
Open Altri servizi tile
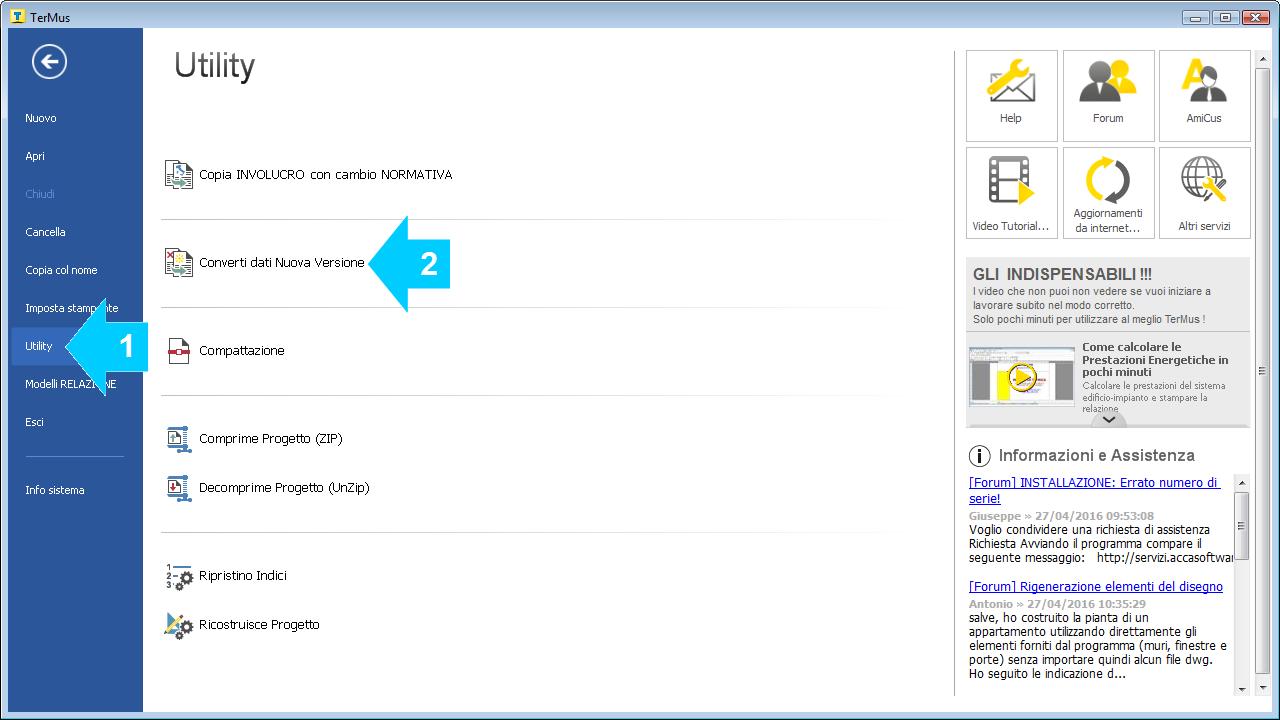(x=1204, y=182)
